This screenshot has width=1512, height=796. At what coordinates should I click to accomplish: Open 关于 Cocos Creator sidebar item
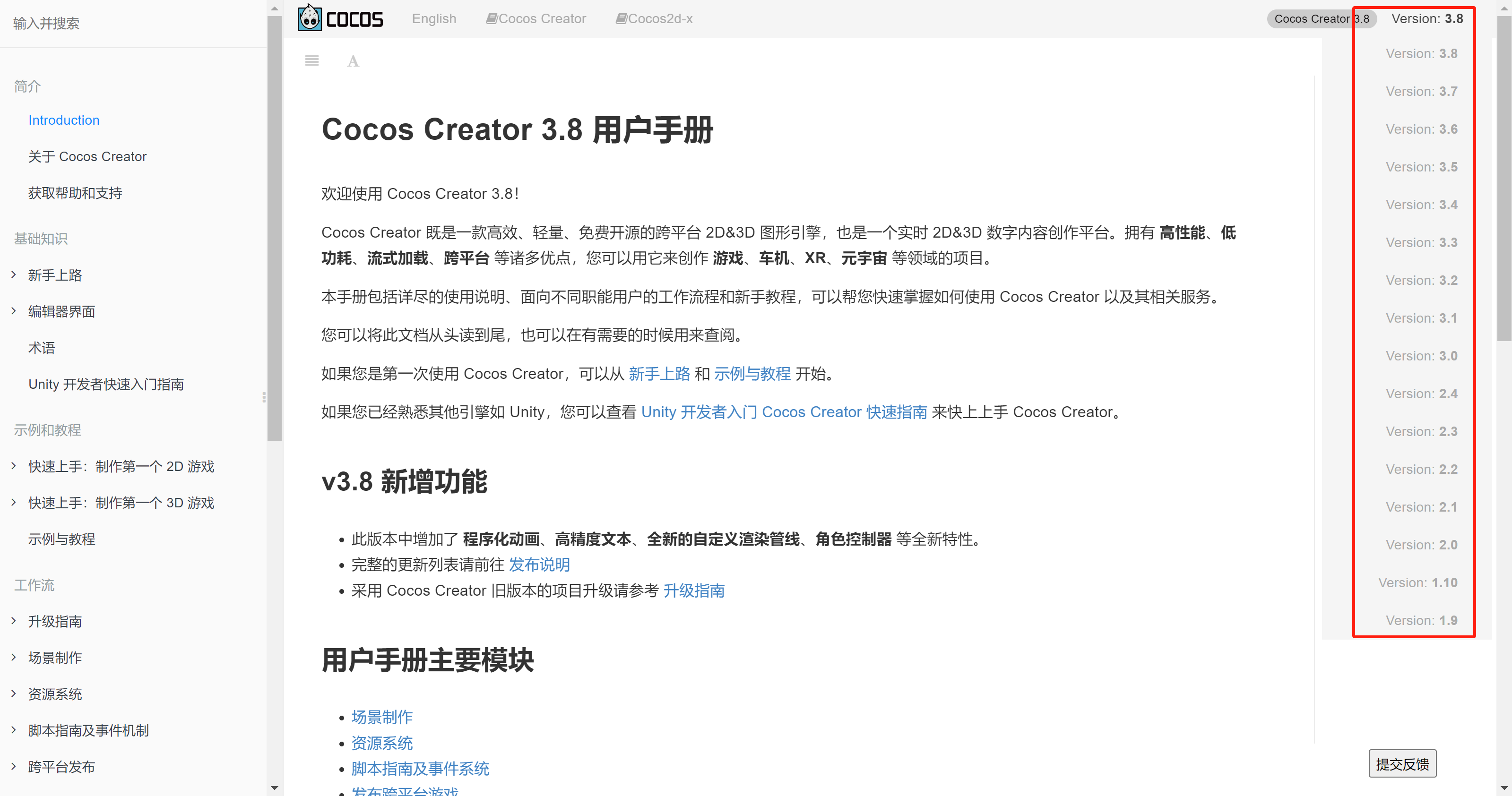pos(87,157)
